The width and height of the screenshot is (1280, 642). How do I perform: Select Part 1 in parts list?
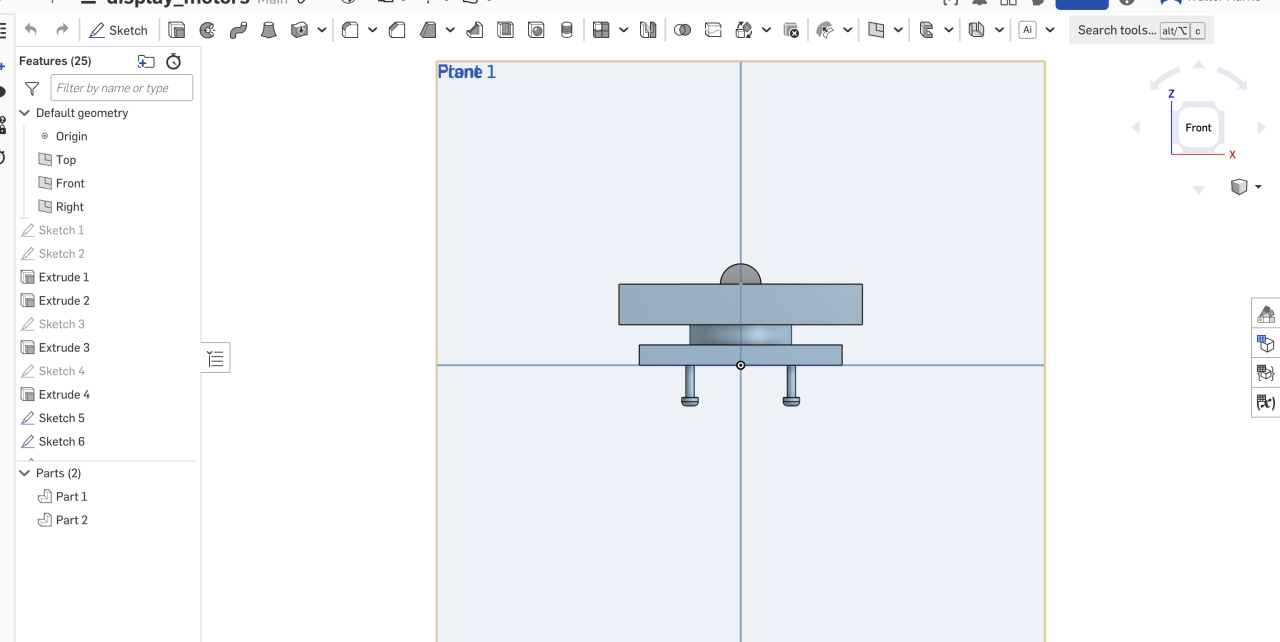tap(71, 496)
